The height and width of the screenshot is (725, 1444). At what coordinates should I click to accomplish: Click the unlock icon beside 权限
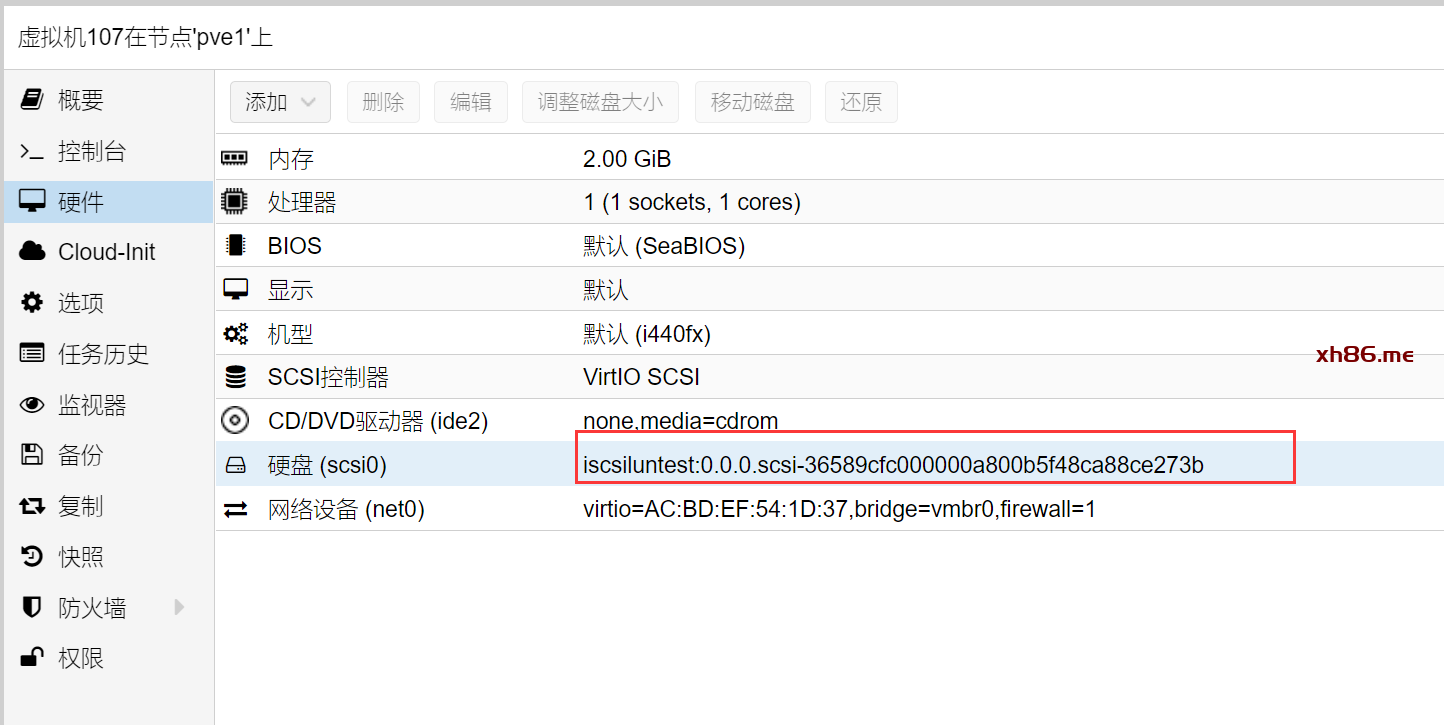pyautogui.click(x=32, y=657)
